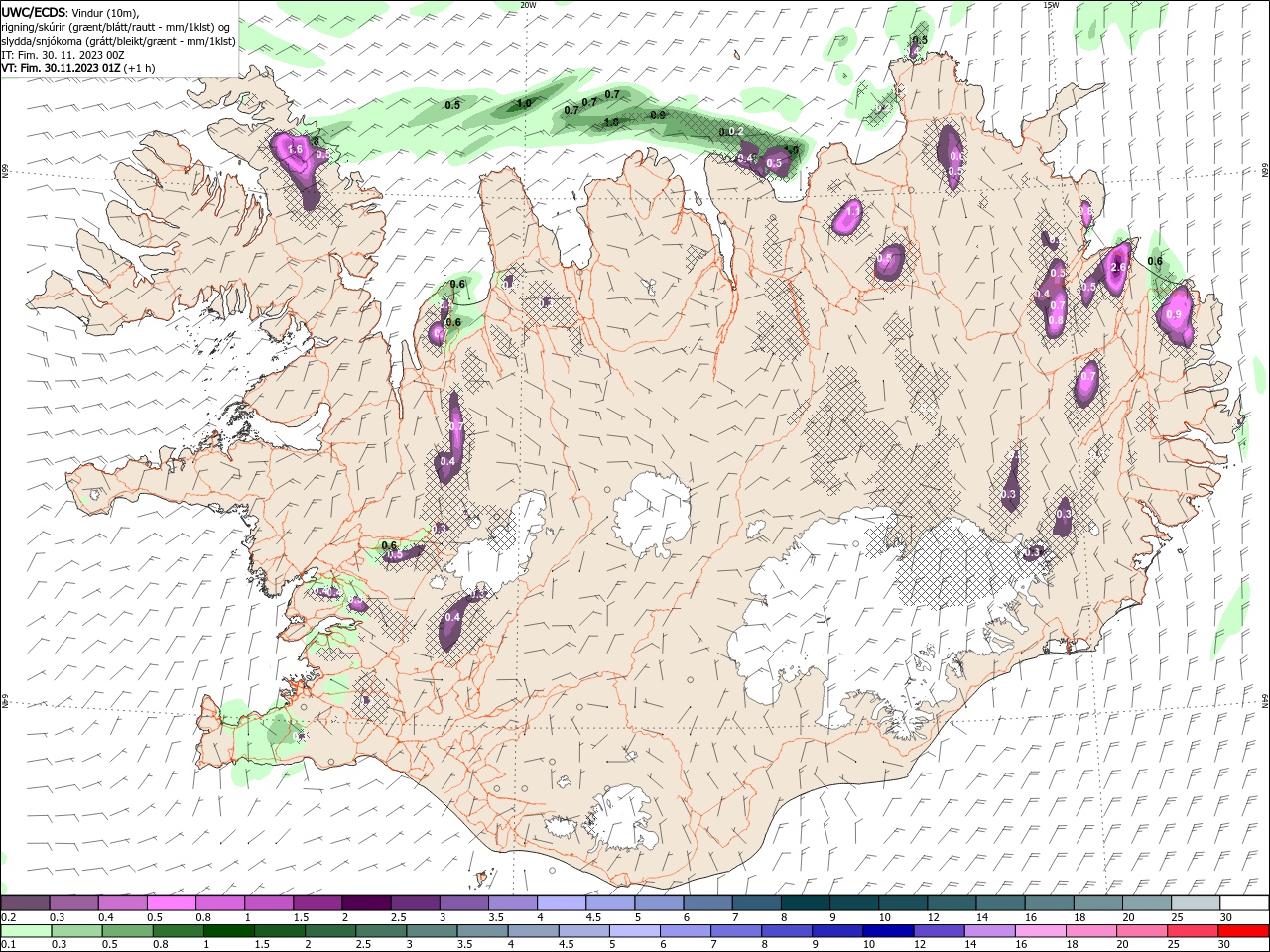Click the "UWC/ECDS" title text
Image resolution: width=1270 pixels, height=952 pixels.
point(34,12)
